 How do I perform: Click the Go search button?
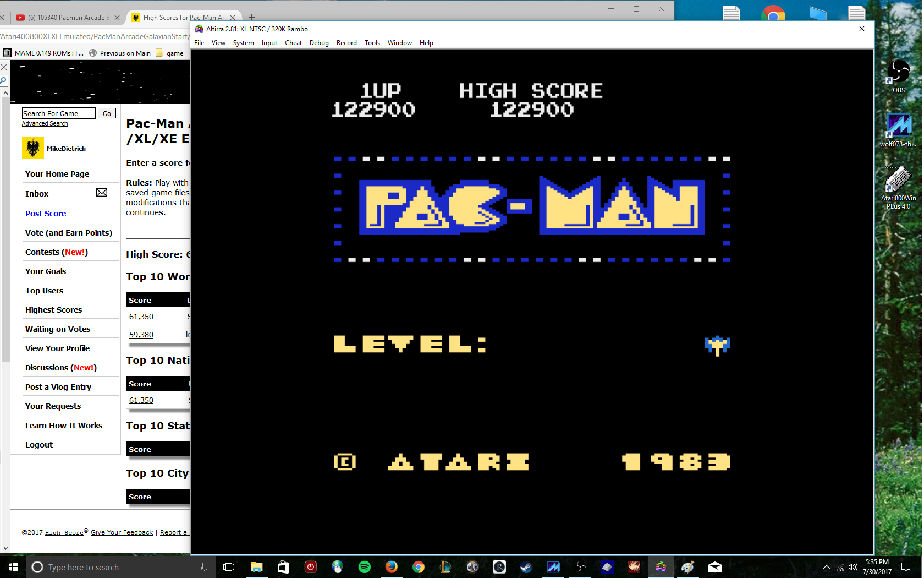pyautogui.click(x=107, y=113)
